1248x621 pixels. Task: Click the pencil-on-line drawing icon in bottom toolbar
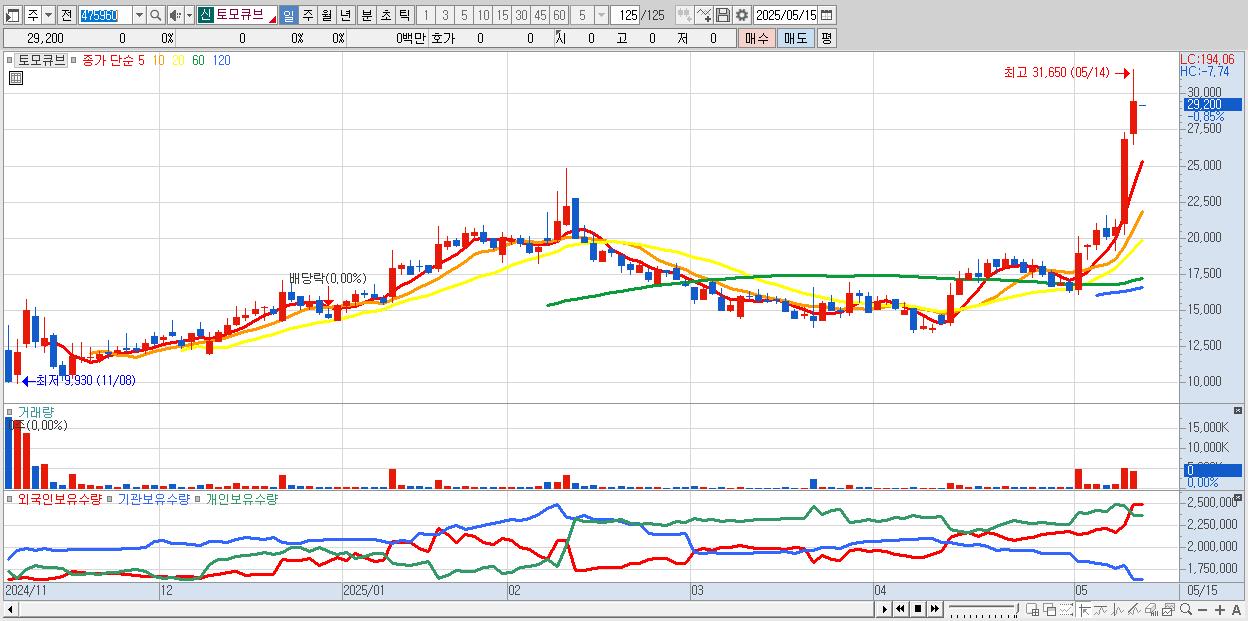(1133, 609)
